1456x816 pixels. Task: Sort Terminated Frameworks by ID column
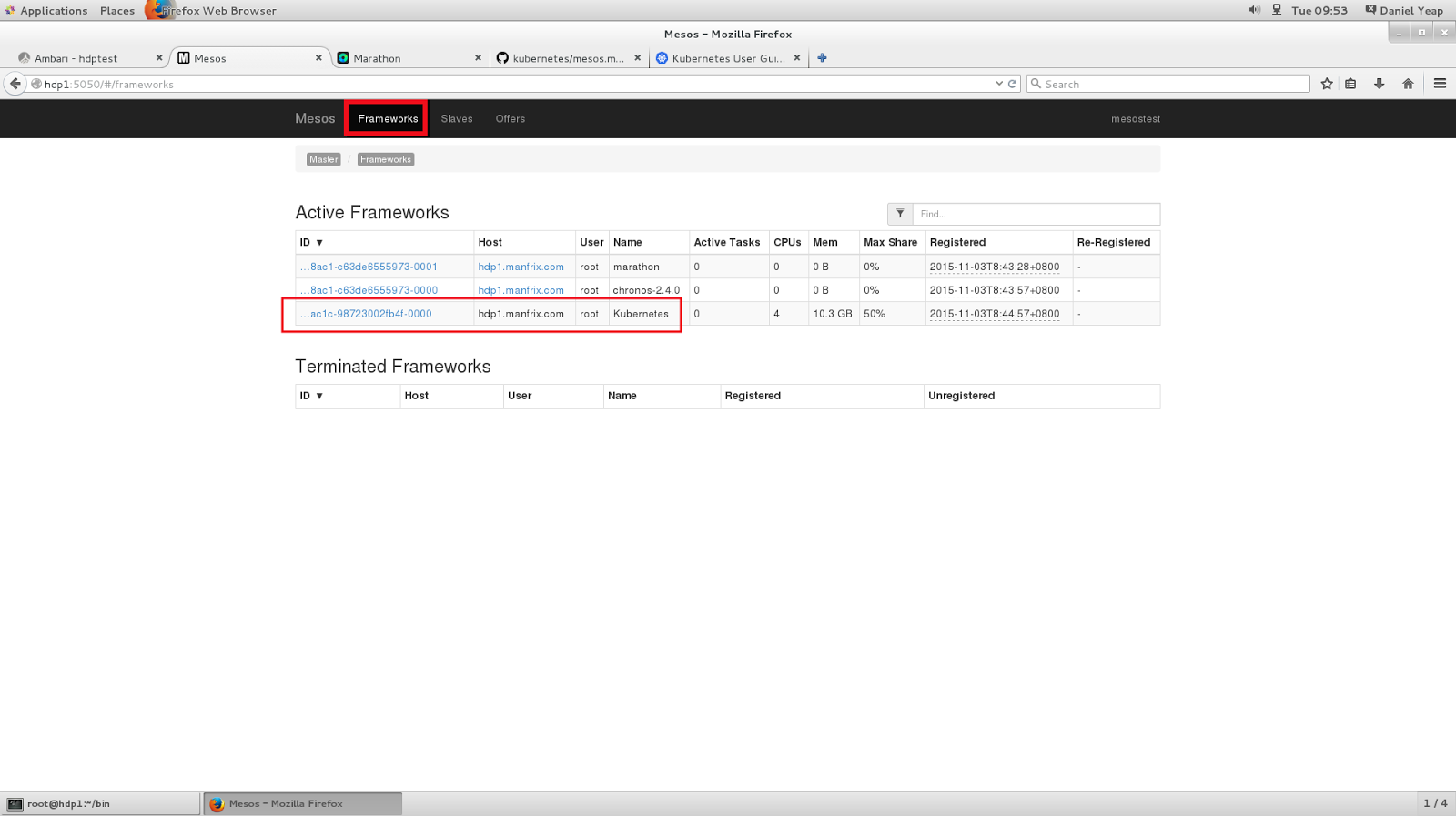(x=311, y=396)
